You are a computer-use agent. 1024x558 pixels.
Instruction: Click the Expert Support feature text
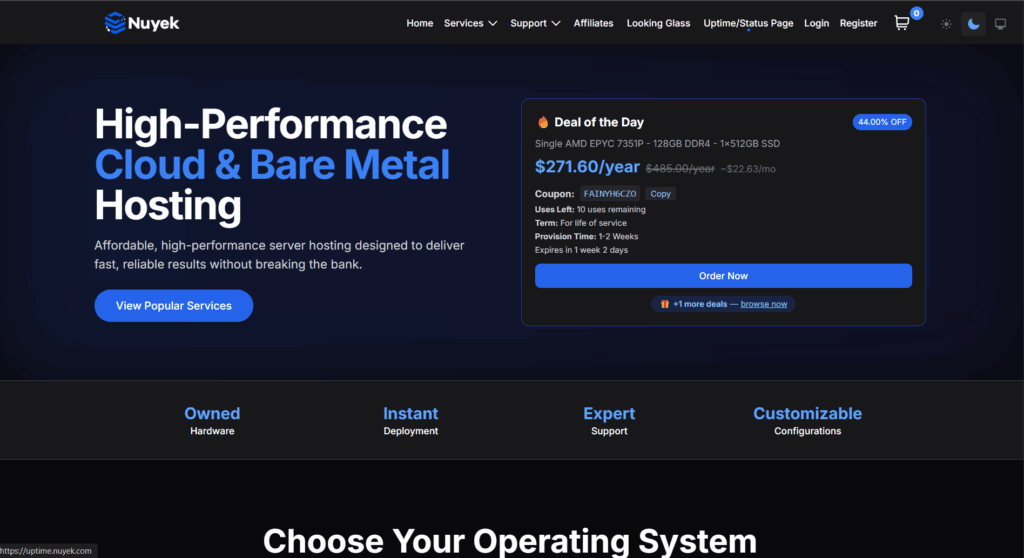609,421
